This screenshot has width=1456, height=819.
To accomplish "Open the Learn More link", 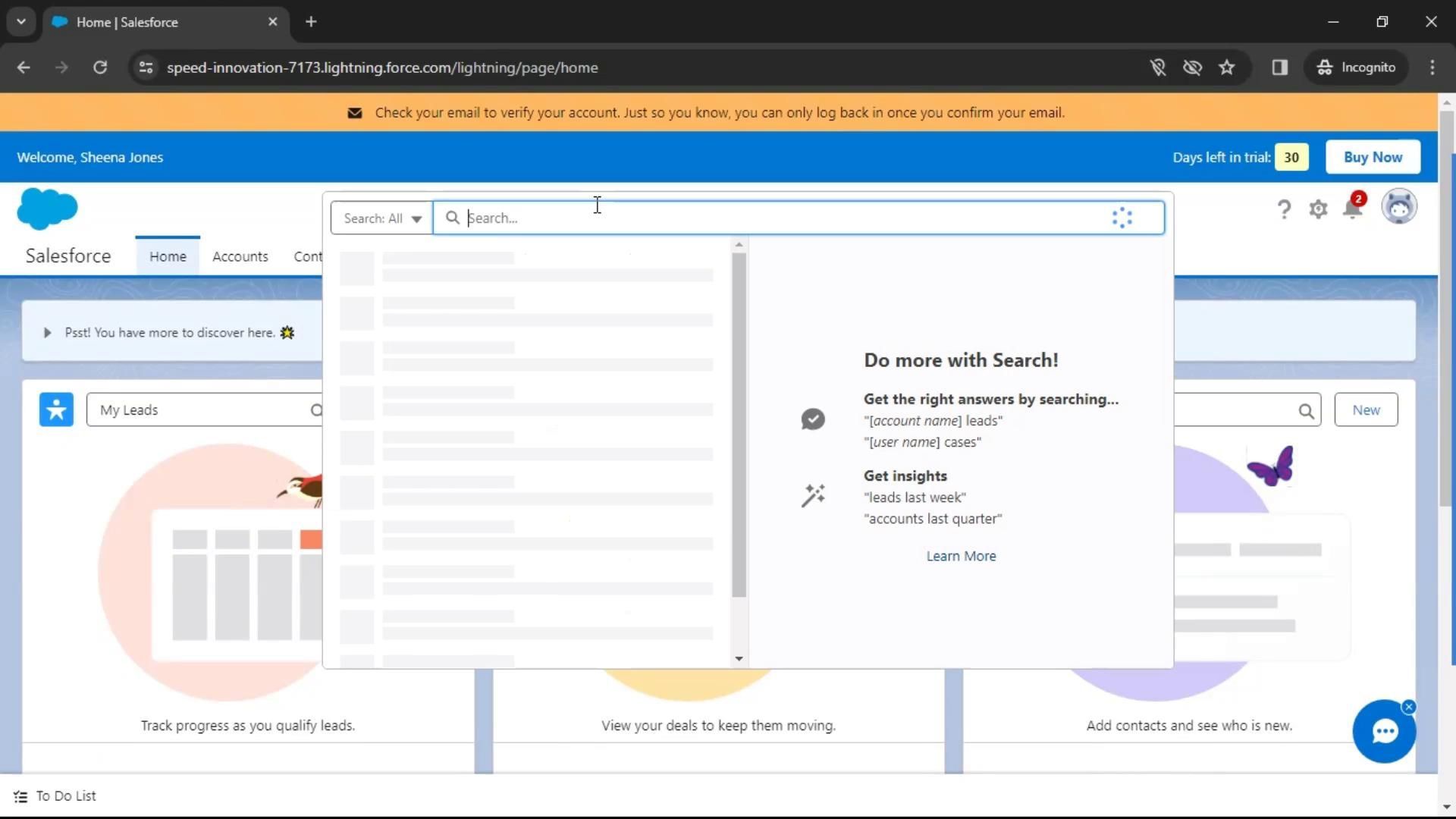I will point(961,556).
